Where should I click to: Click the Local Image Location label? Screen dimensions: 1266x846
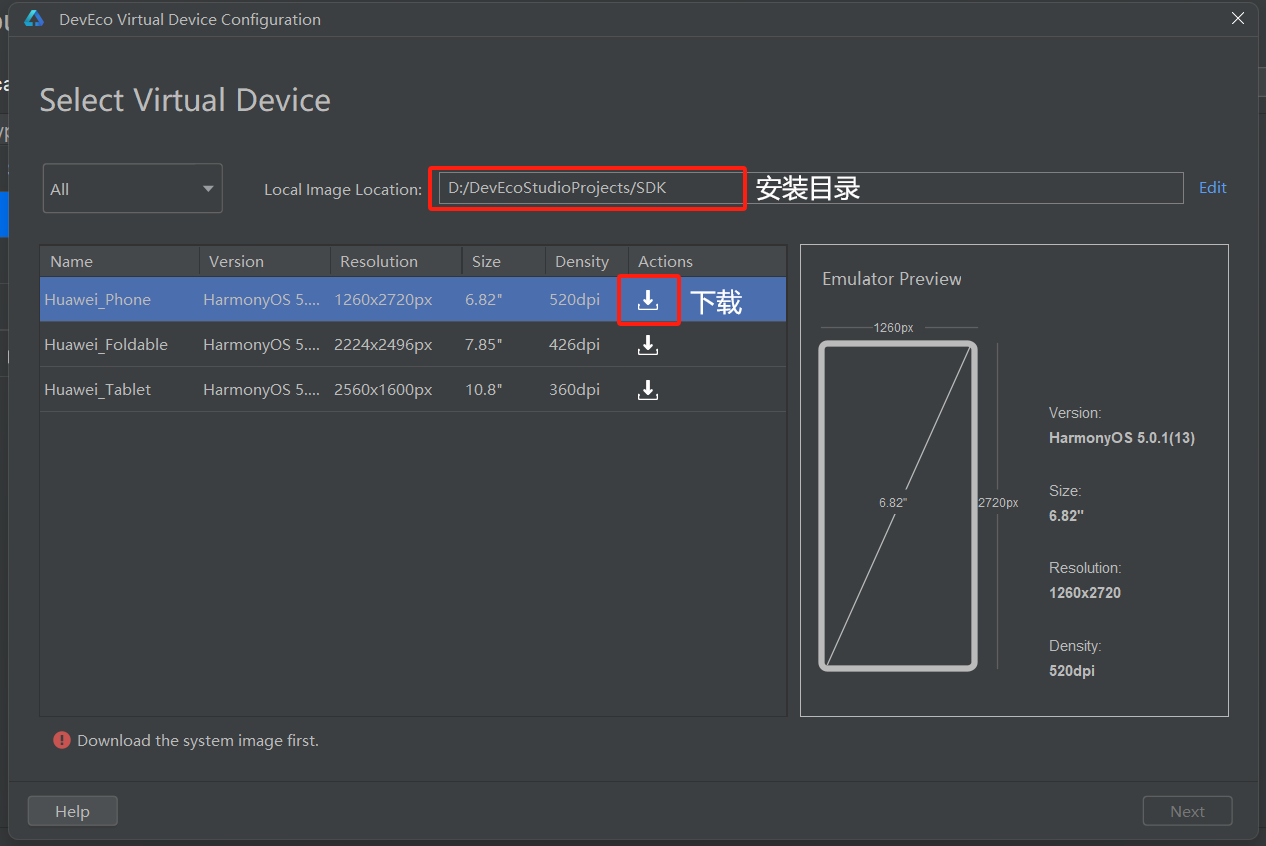[x=343, y=189]
